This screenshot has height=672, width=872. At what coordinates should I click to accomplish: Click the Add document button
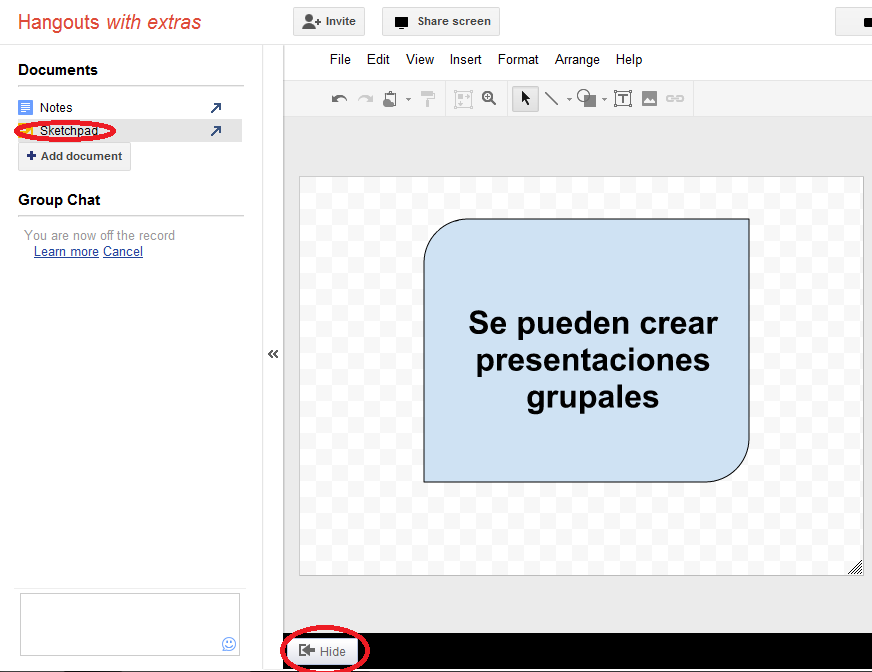click(74, 156)
